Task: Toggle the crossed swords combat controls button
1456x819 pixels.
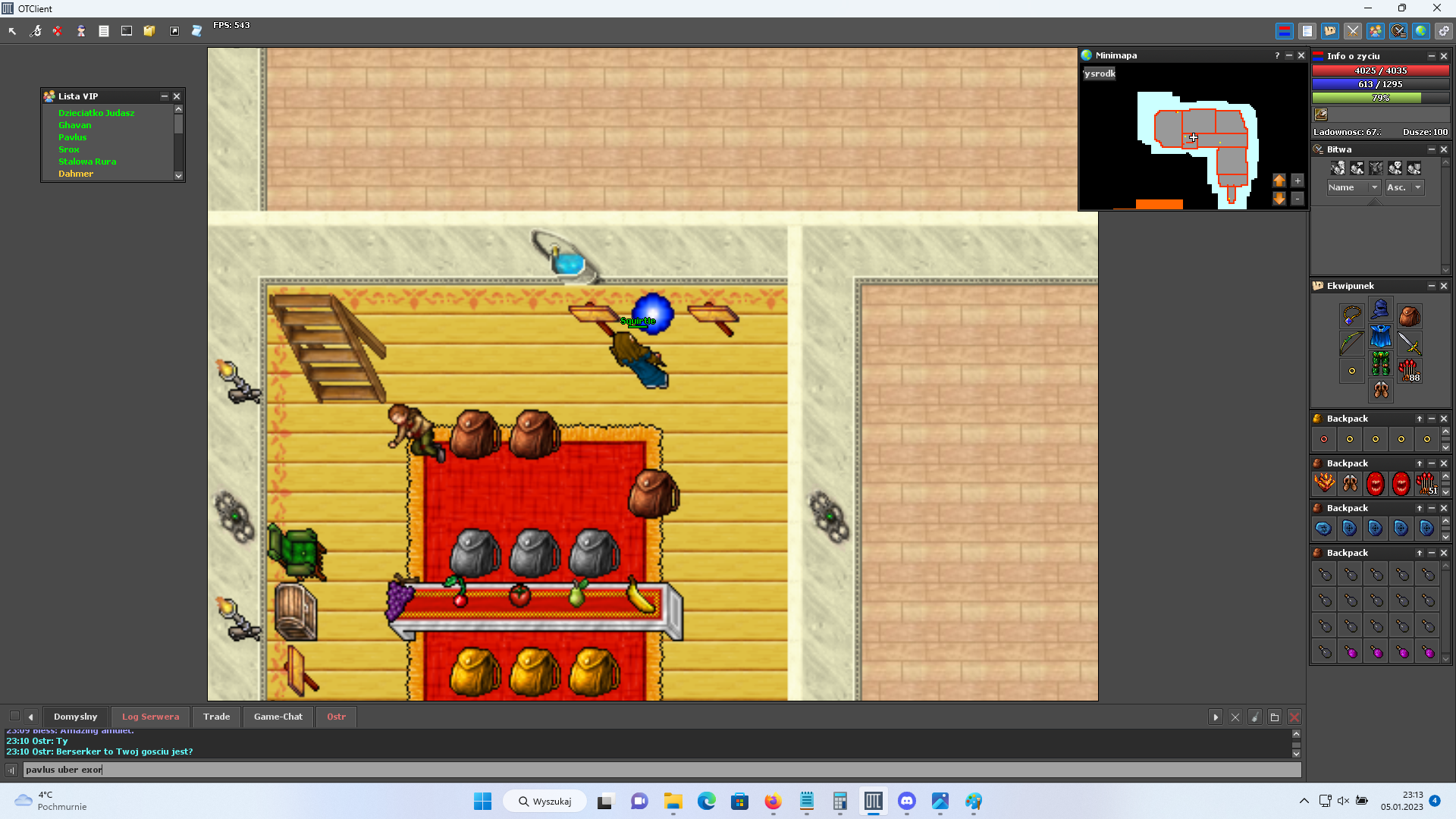Action: coord(1353,31)
